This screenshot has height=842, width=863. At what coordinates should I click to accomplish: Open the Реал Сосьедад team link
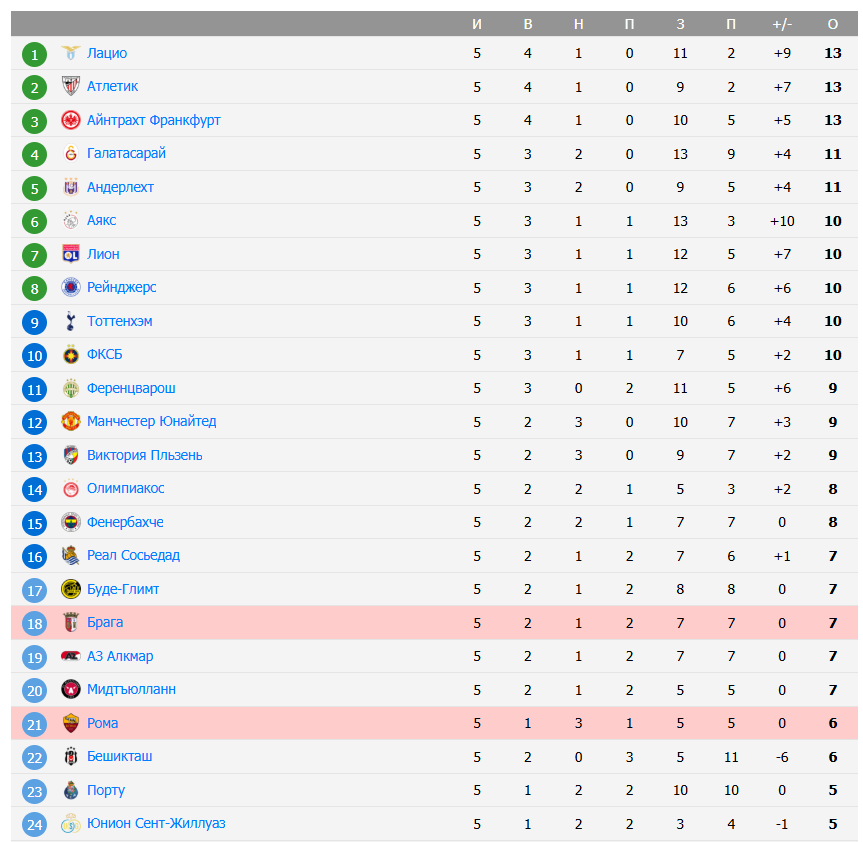click(133, 555)
